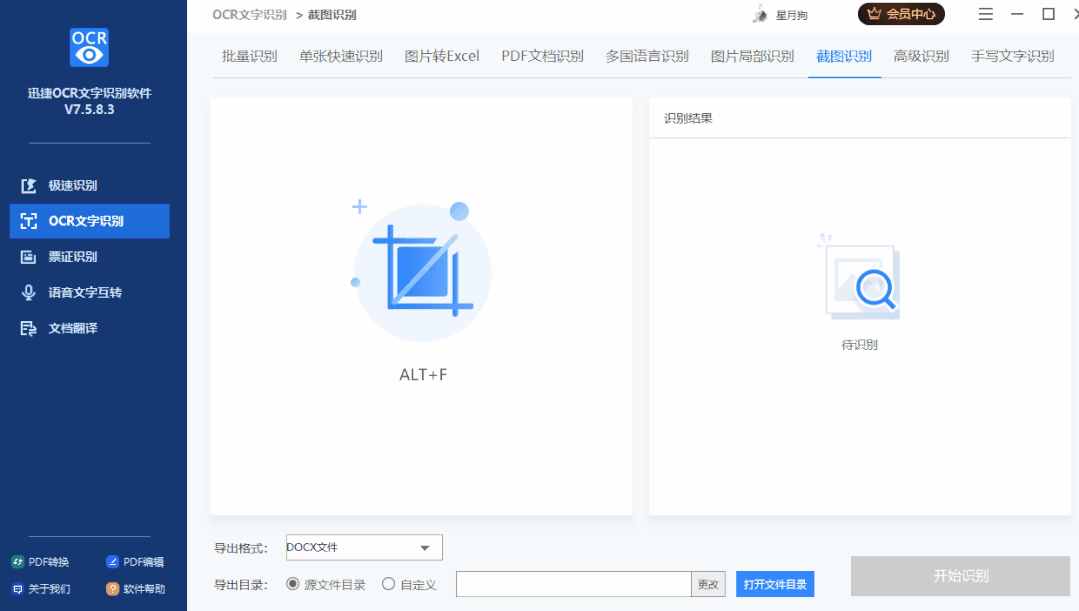
Task: Click 打开文件目录 to open output folder
Action: [x=773, y=583]
